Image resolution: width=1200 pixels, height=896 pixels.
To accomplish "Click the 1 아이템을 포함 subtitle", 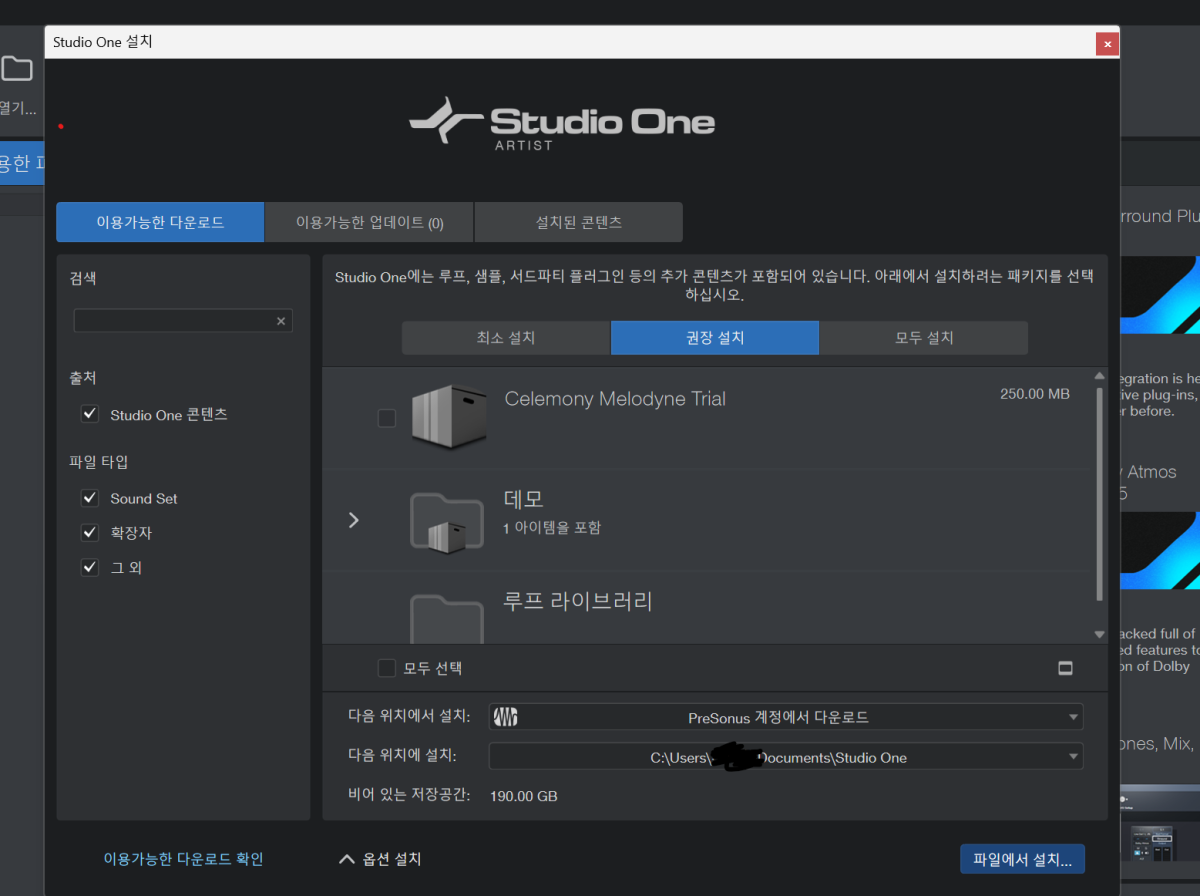I will click(552, 528).
